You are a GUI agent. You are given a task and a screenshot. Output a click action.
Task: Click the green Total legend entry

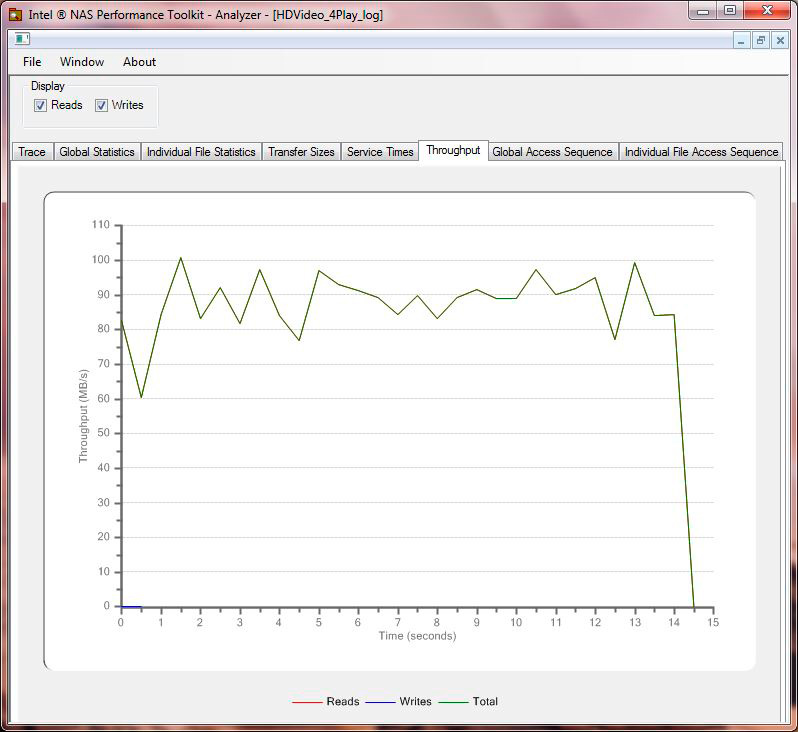pos(468,701)
